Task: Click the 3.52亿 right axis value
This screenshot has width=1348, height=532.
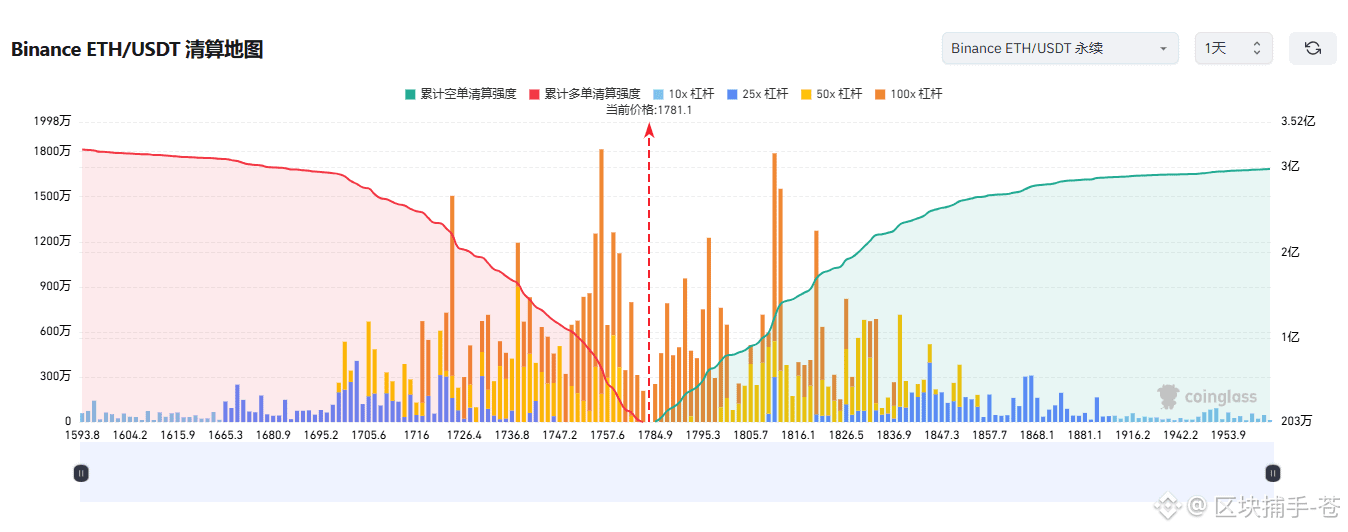Action: [x=1298, y=121]
